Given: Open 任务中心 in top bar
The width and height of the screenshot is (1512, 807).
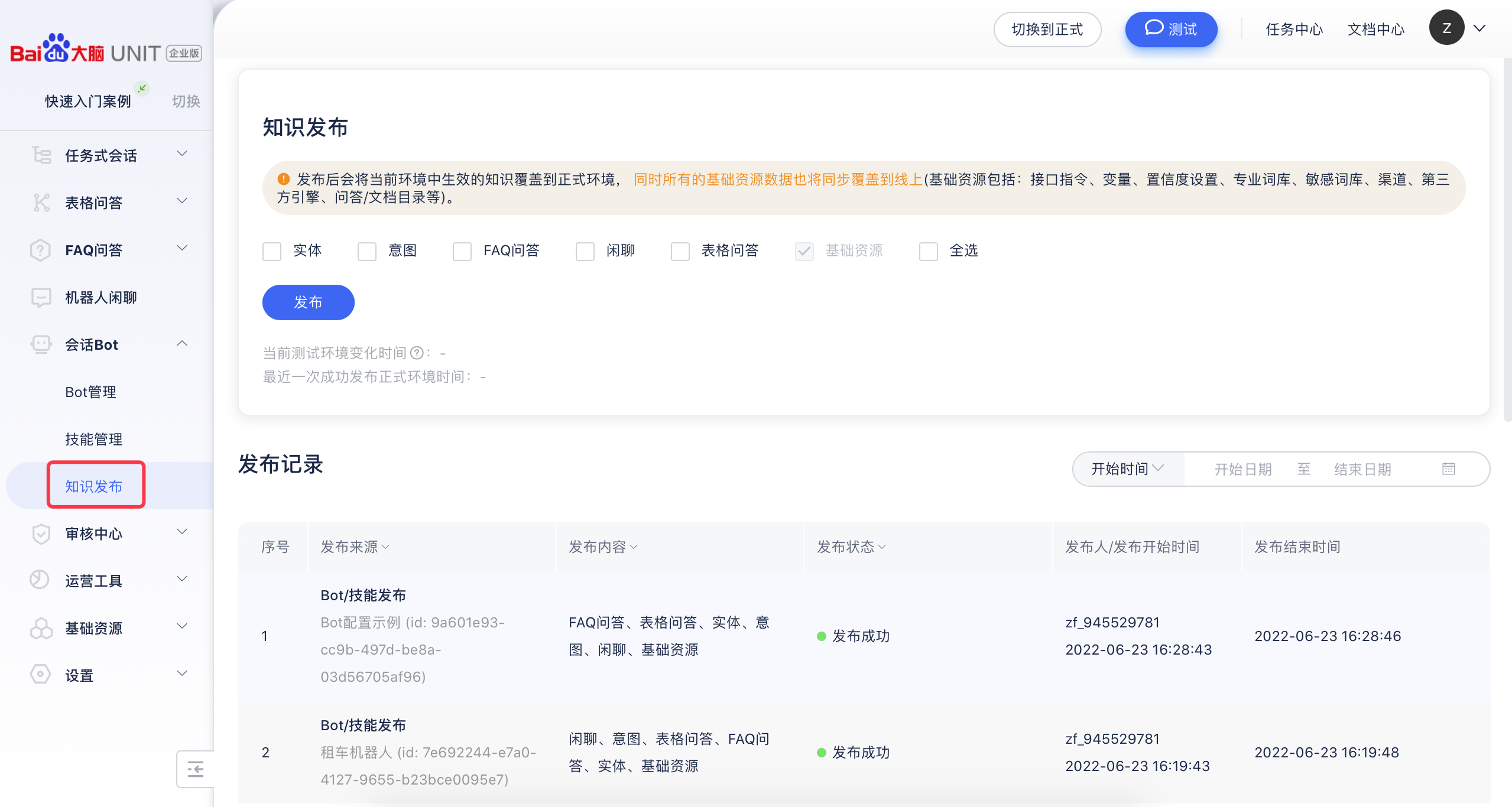Looking at the screenshot, I should (x=1294, y=30).
